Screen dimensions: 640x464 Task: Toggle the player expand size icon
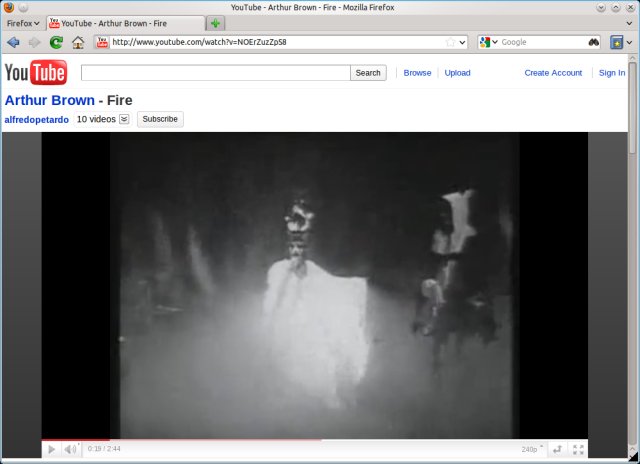click(x=557, y=449)
